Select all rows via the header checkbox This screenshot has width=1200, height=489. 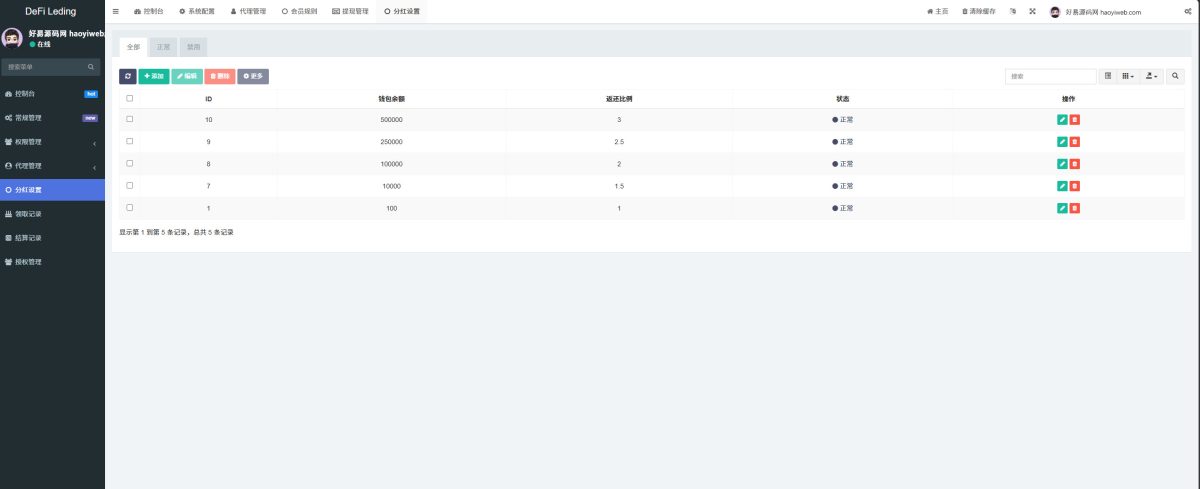[129, 98]
